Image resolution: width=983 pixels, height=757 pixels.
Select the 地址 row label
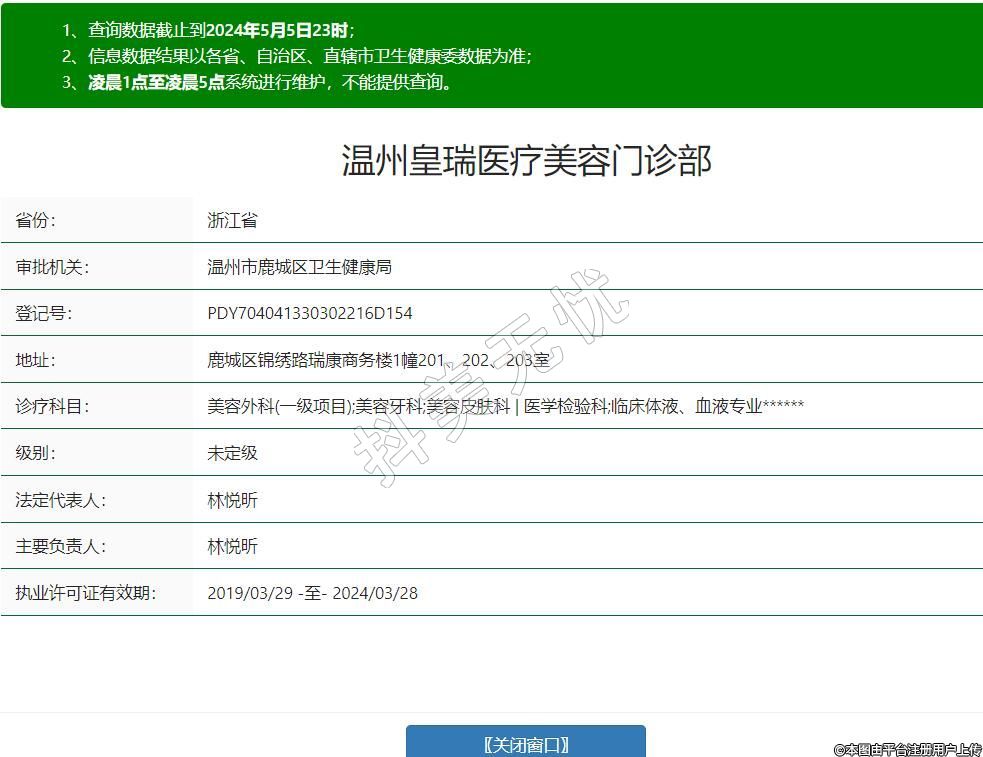click(36, 360)
